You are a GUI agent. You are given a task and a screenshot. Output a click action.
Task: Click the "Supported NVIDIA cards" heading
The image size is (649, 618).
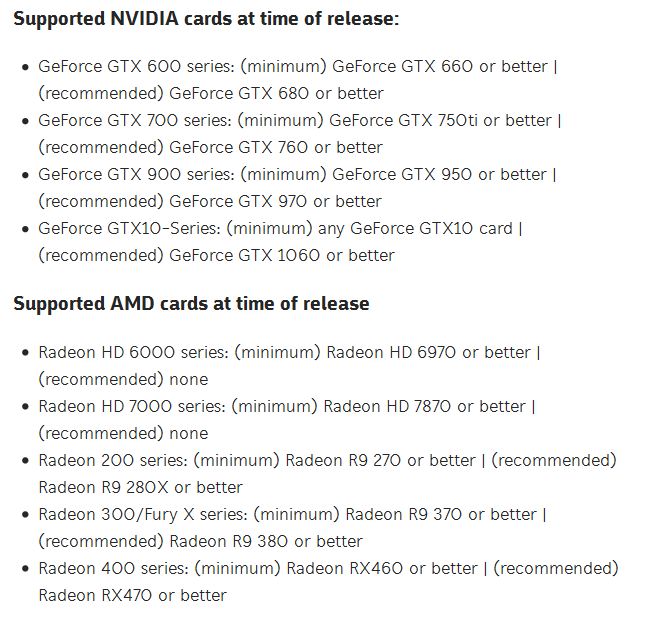pos(206,20)
